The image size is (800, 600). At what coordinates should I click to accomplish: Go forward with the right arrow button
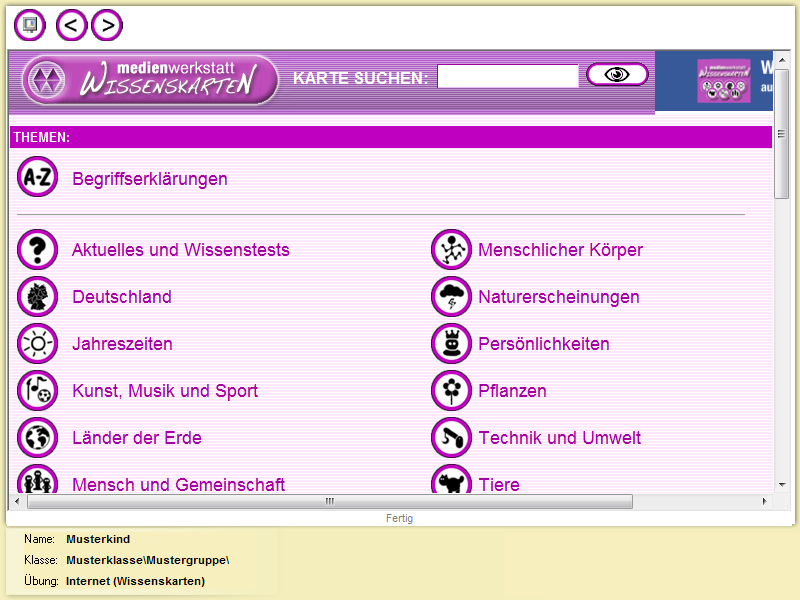(x=107, y=25)
